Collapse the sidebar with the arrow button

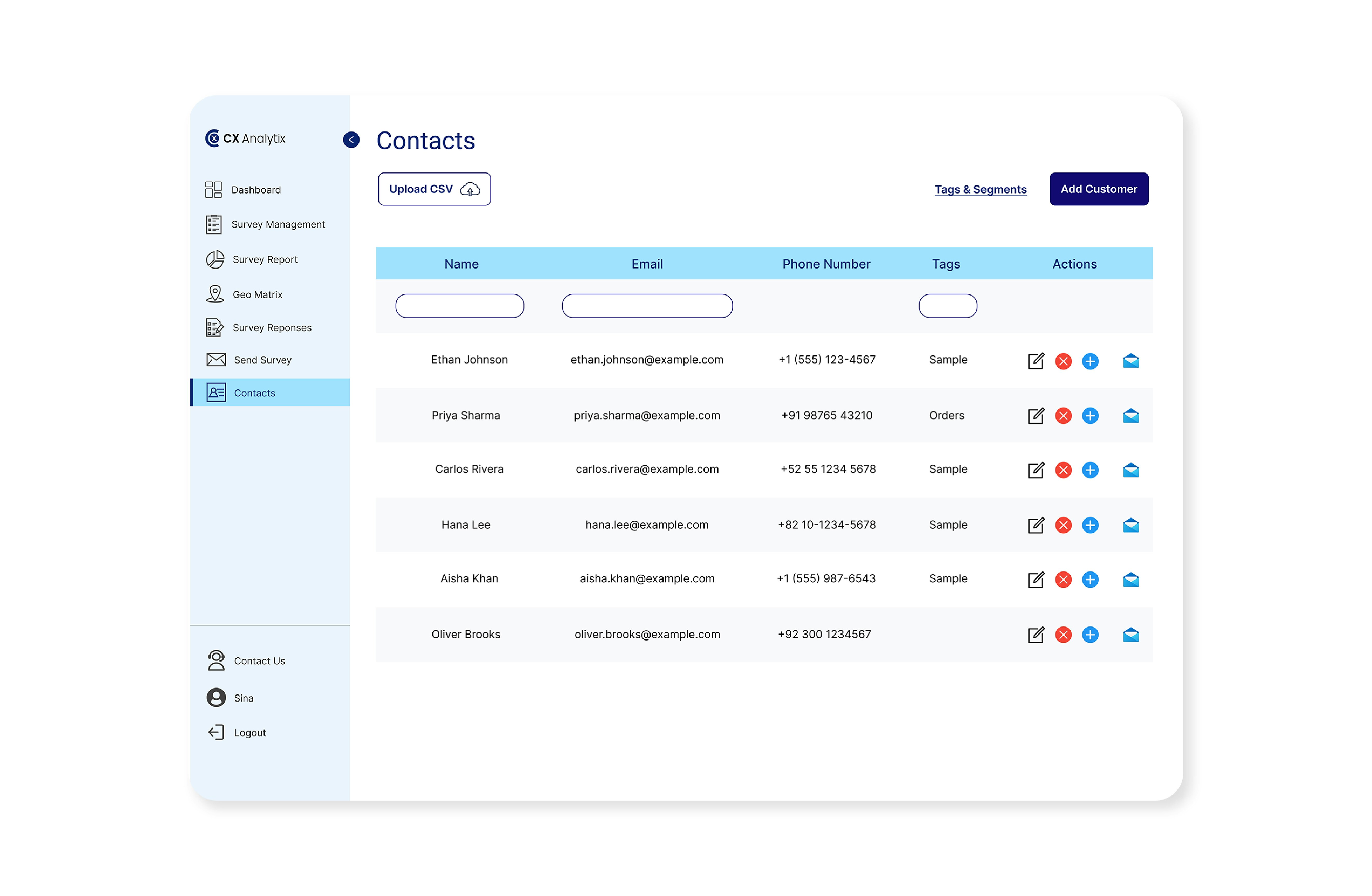[351, 139]
